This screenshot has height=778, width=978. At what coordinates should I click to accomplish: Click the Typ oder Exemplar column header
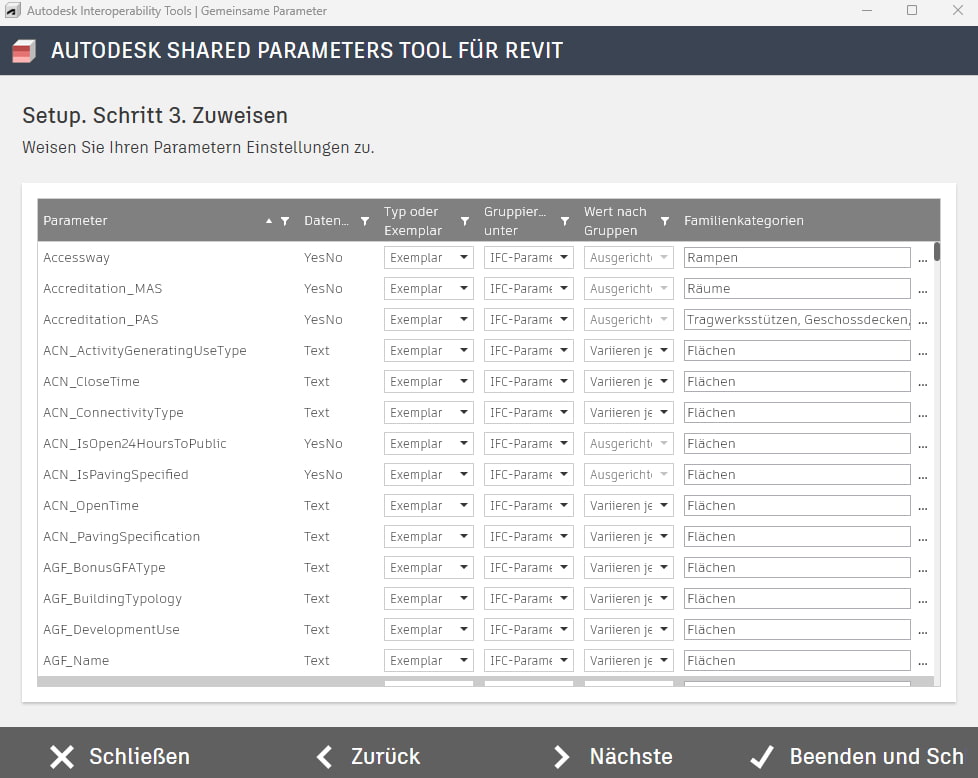(413, 221)
